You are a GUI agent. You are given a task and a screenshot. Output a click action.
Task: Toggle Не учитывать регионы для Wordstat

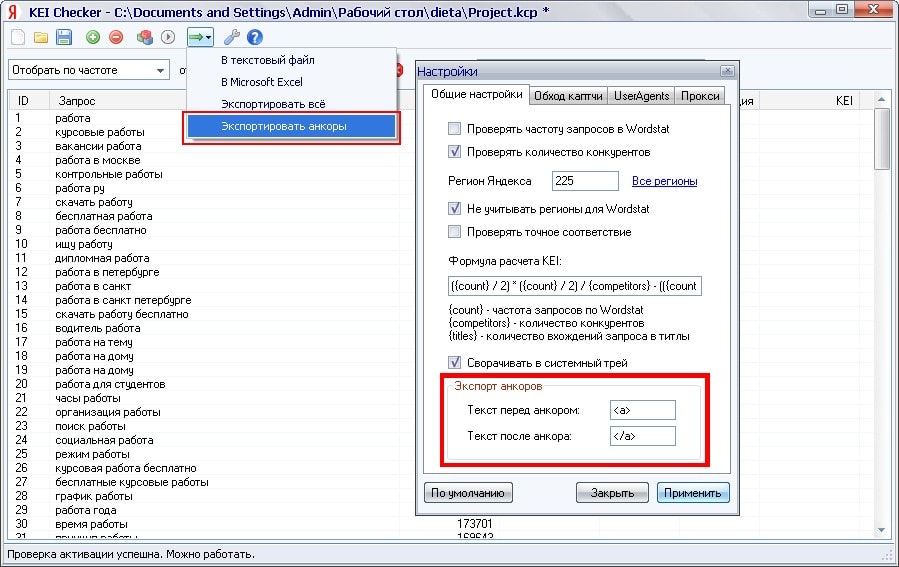454,209
